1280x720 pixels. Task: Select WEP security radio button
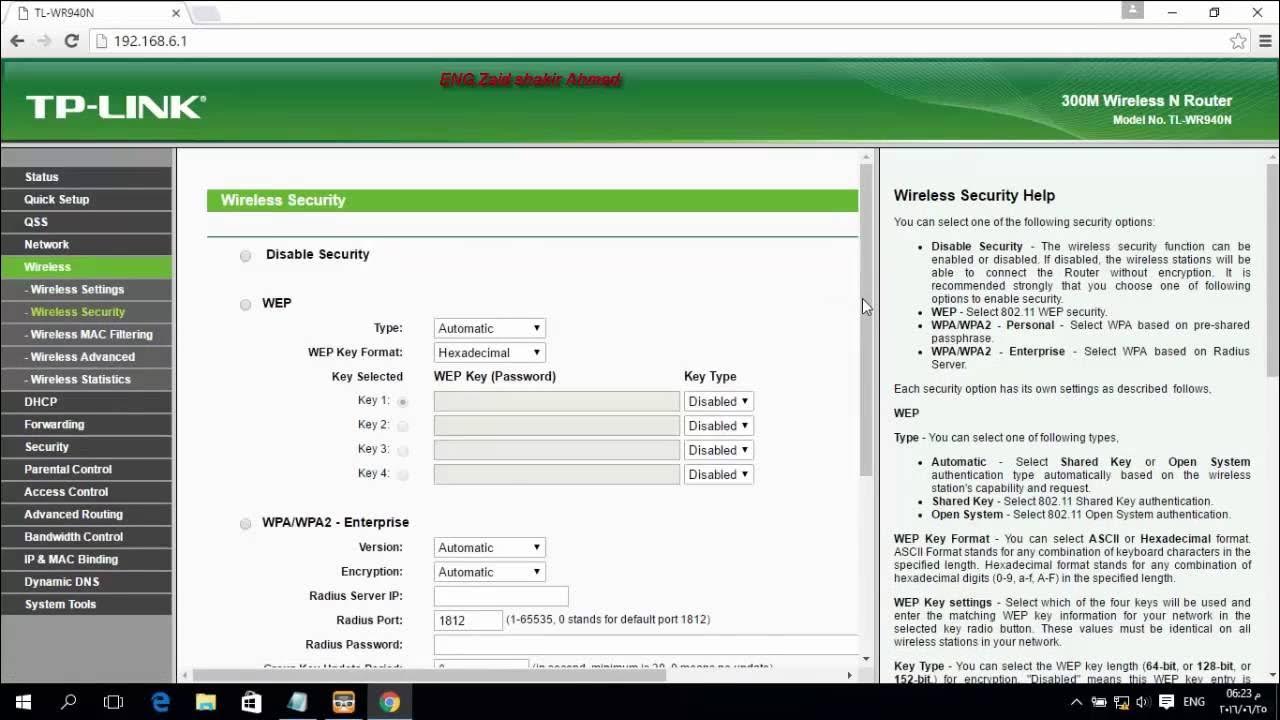(246, 304)
